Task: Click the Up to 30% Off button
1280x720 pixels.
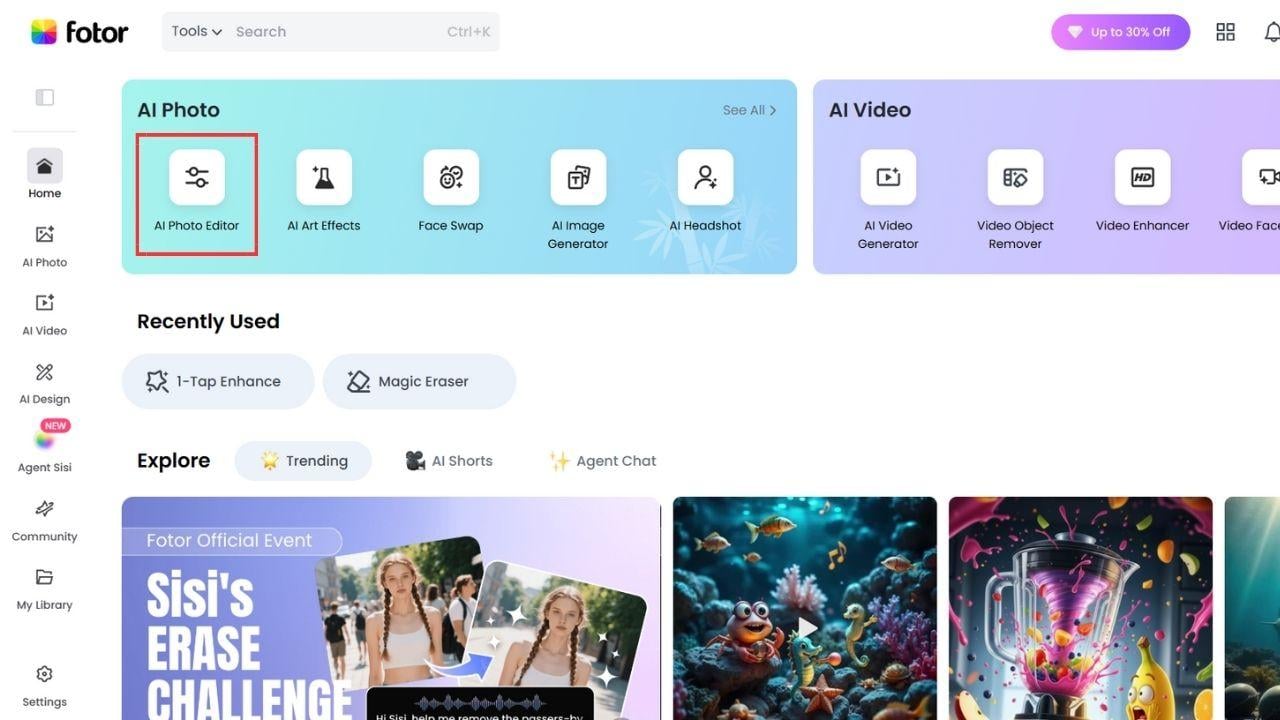Action: pyautogui.click(x=1120, y=32)
